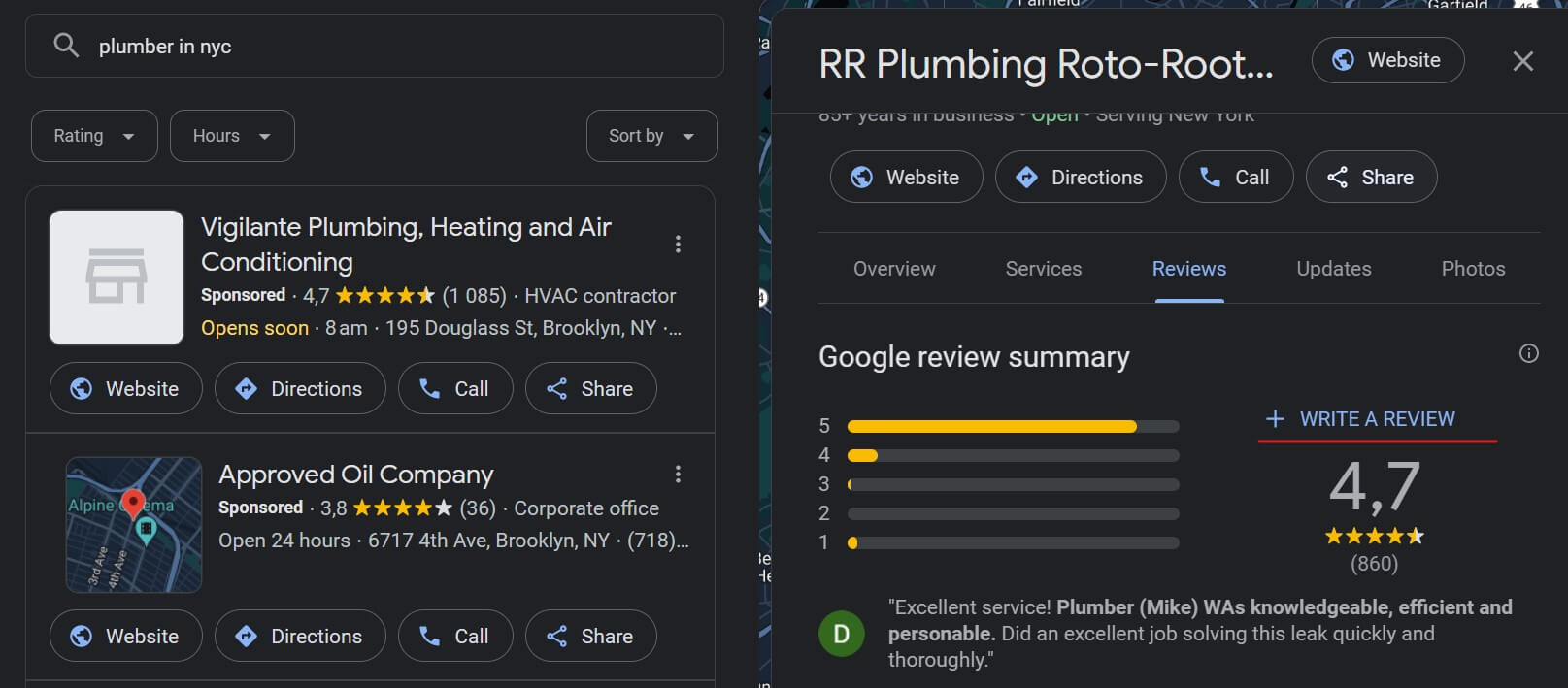Click WRITE A REVIEW link
The width and height of the screenshot is (1568, 688).
pyautogui.click(x=1378, y=419)
